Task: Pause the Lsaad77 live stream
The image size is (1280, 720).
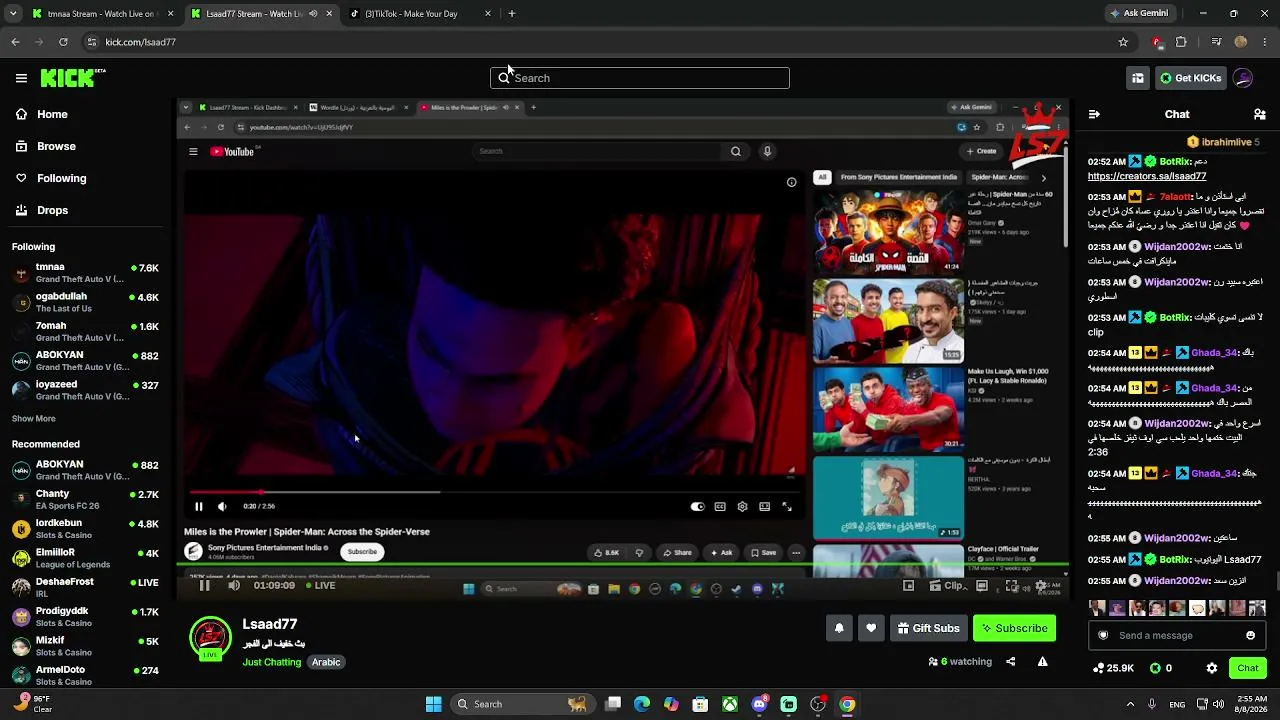Action: (204, 586)
